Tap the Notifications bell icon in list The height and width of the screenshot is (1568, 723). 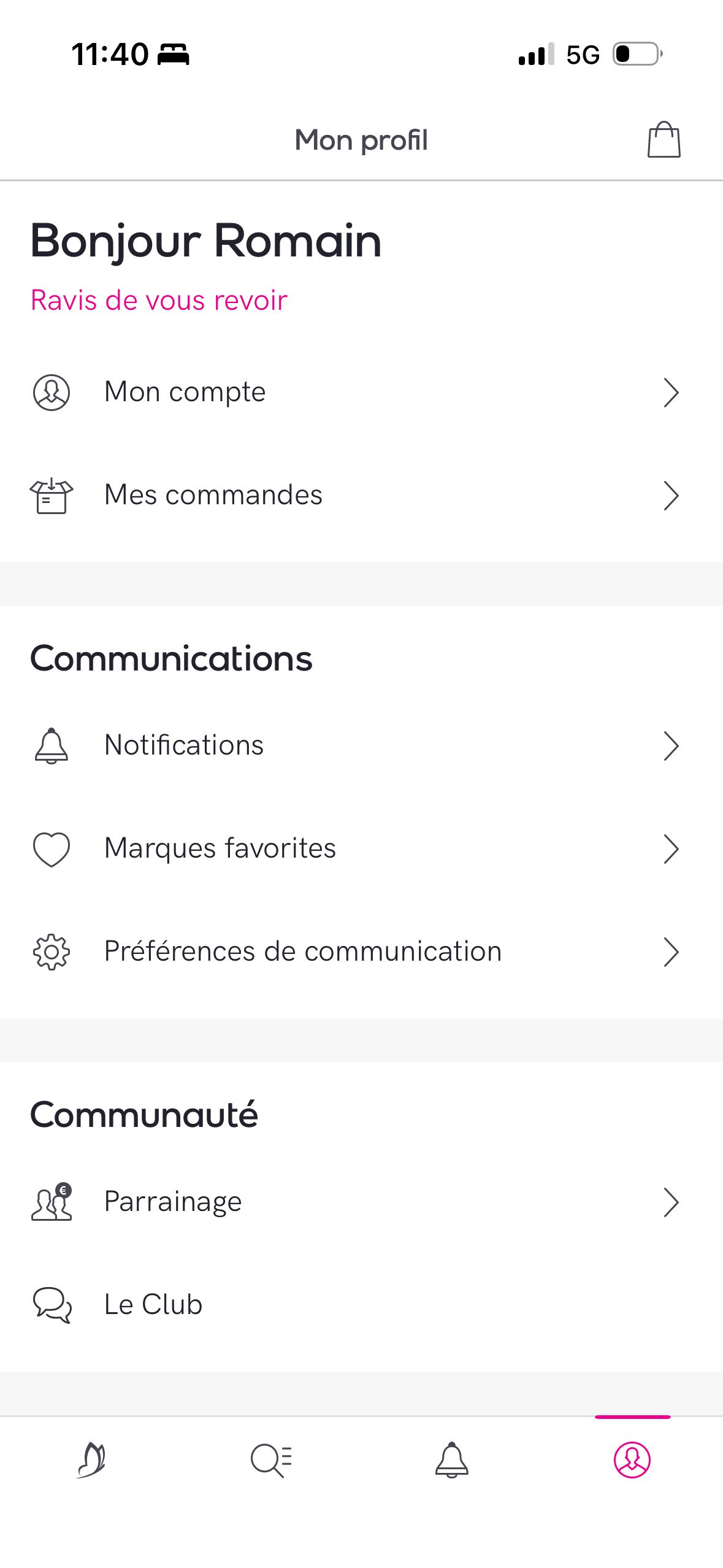(x=52, y=746)
